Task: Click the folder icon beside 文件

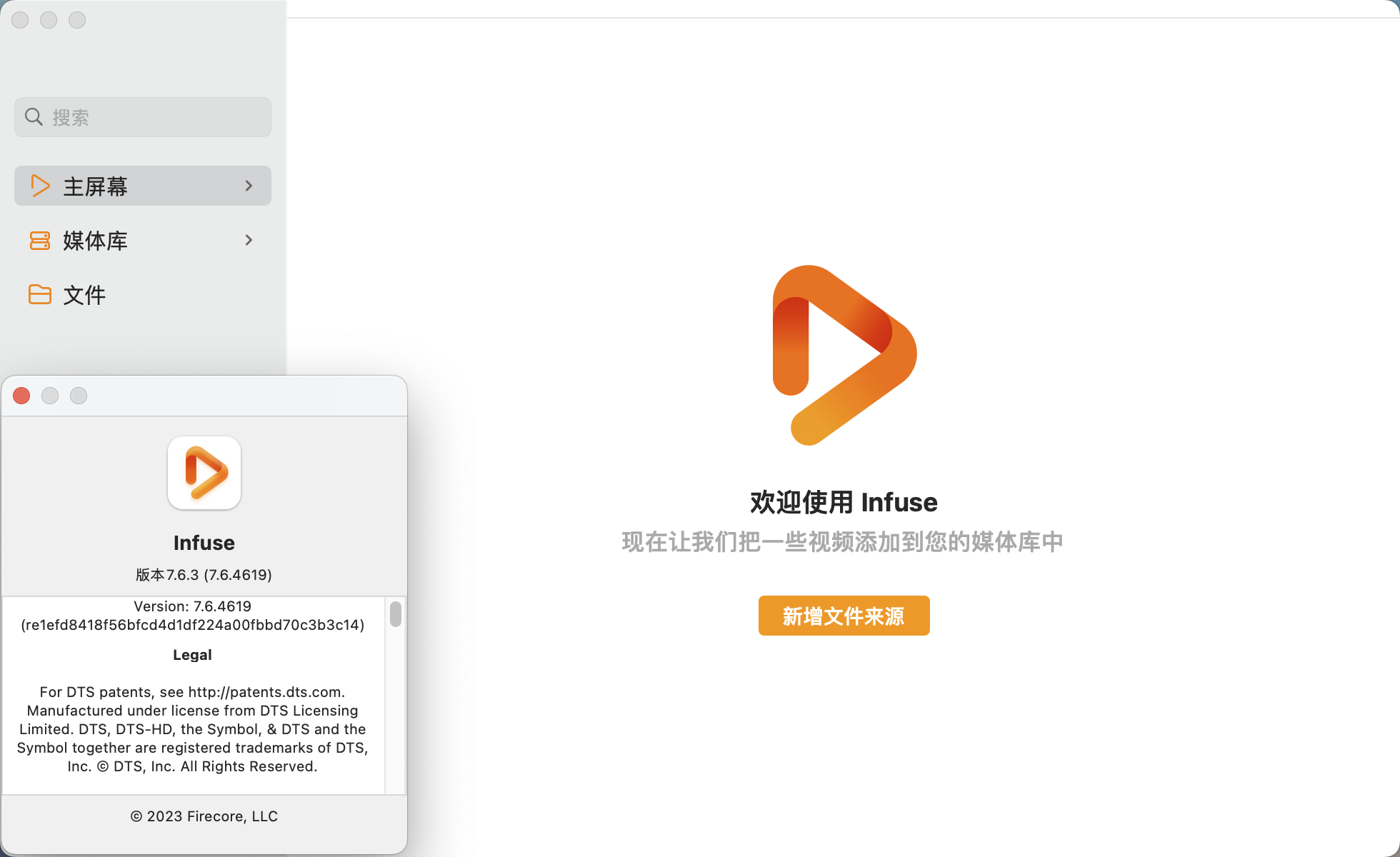Action: (40, 294)
